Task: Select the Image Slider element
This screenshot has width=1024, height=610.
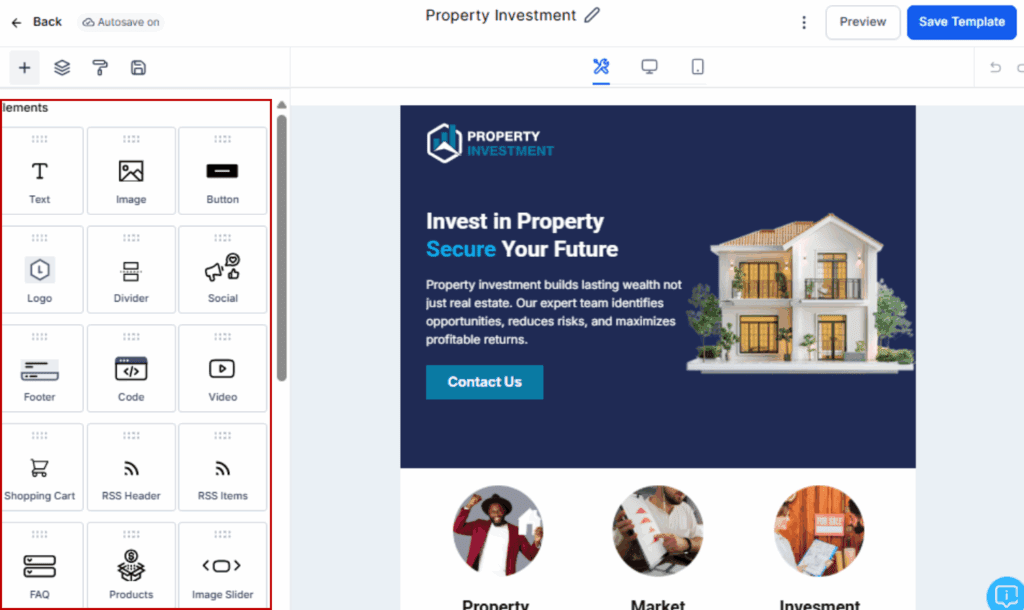Action: (x=223, y=566)
